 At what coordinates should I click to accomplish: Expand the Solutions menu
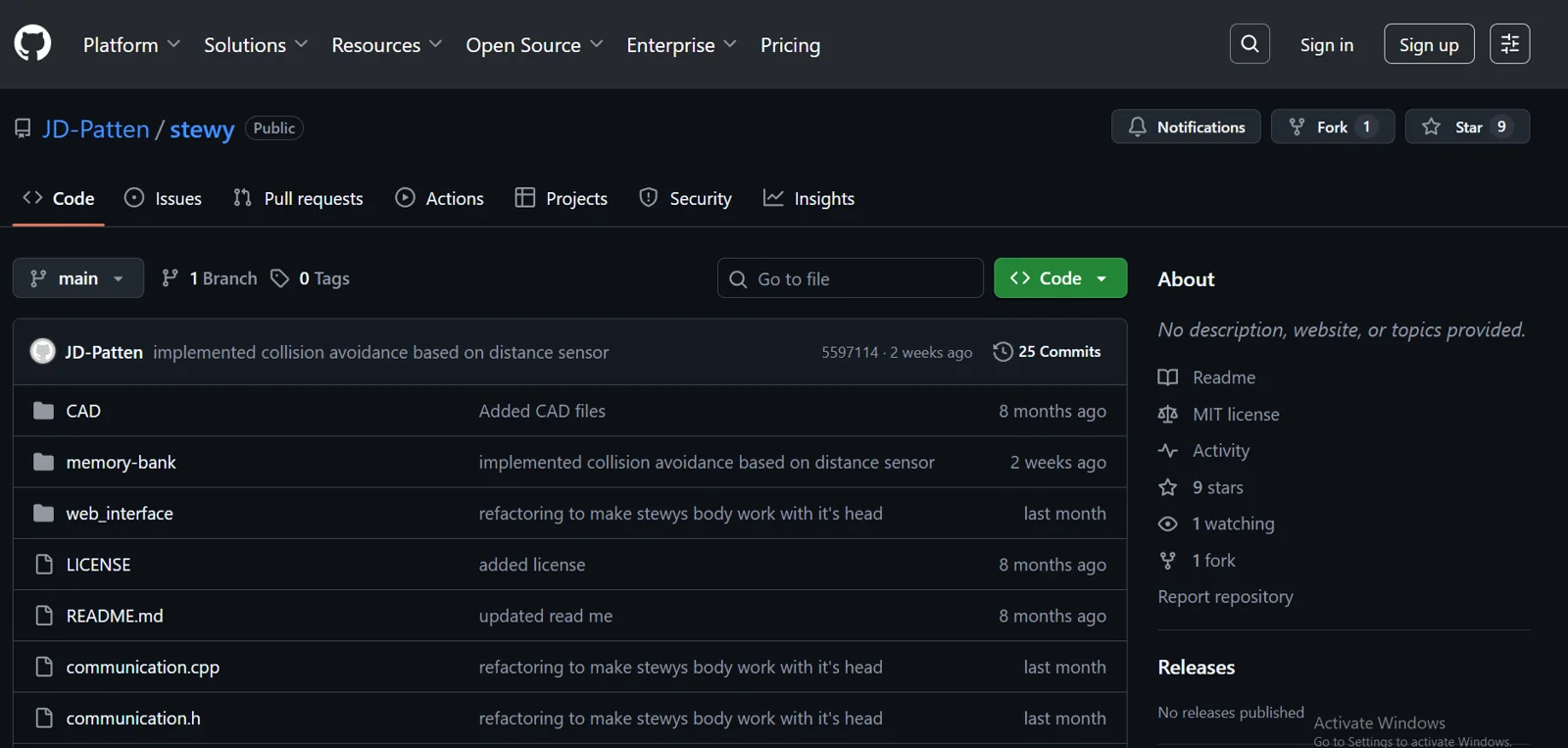(256, 45)
